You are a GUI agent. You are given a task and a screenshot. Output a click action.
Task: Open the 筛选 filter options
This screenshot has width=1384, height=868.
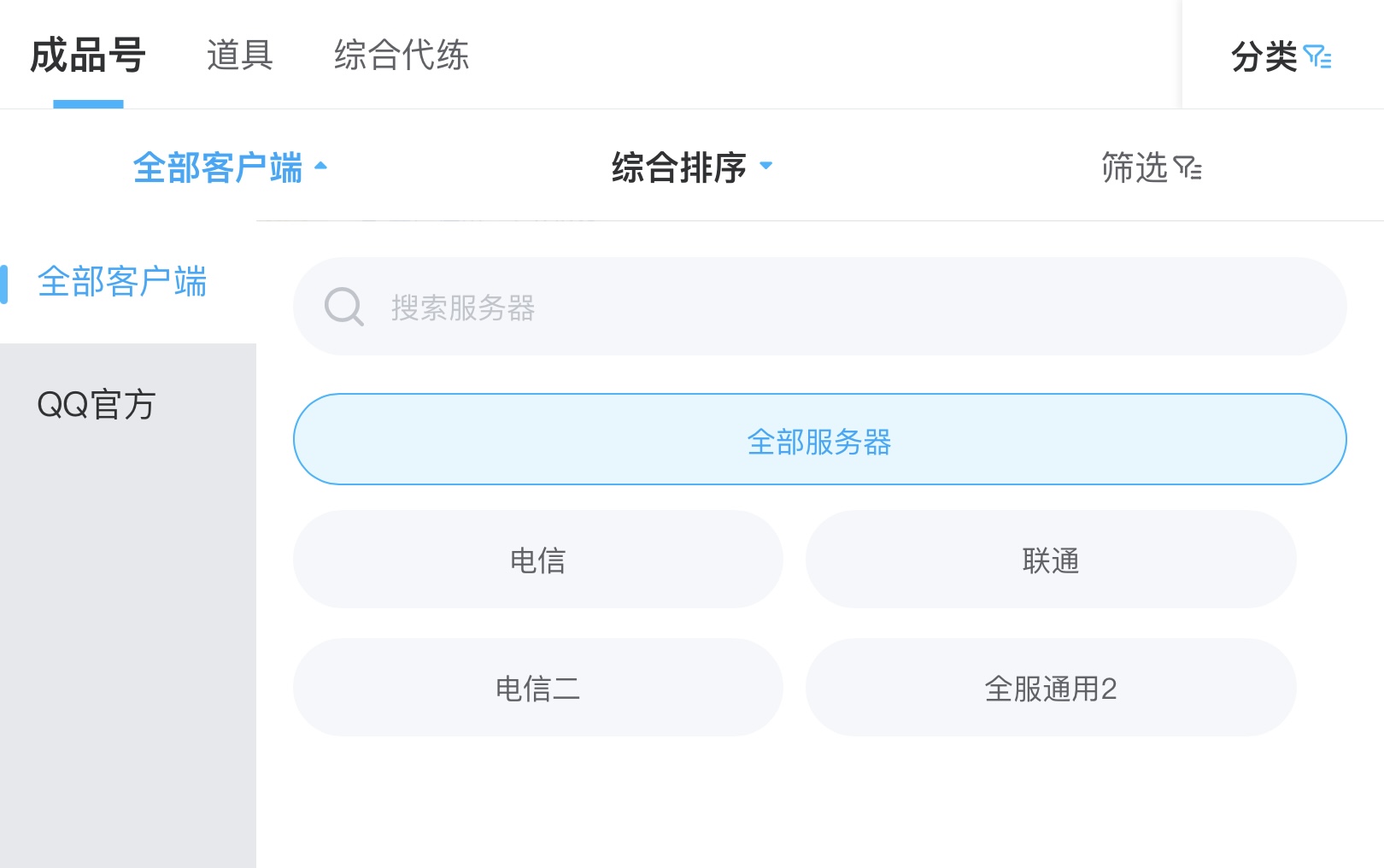1151,167
